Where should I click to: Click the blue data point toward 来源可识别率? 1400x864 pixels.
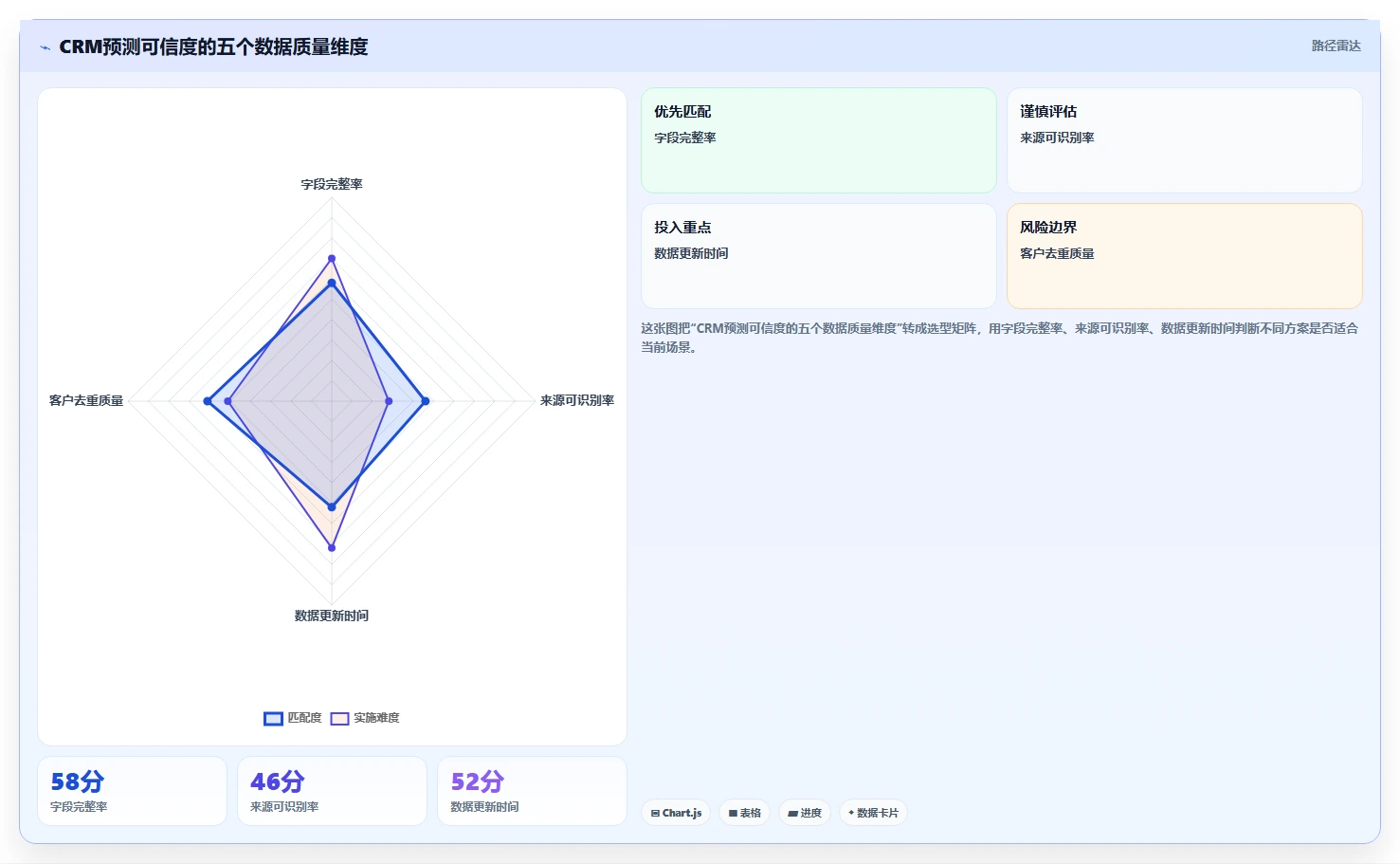tap(426, 401)
